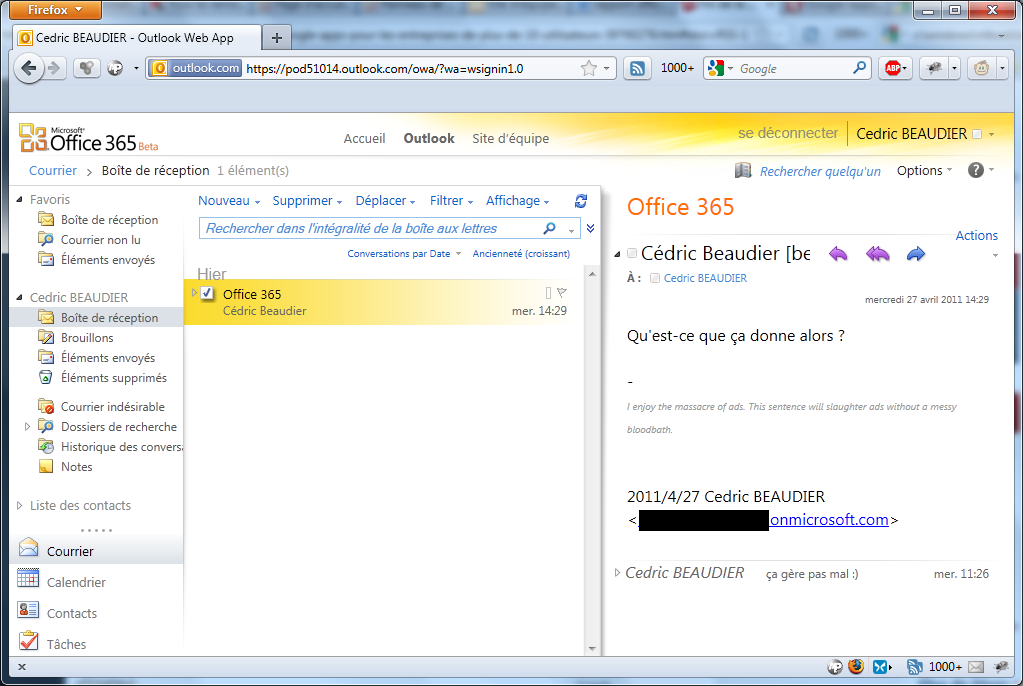Toggle checkbox beside recipient Cedric BEAUDIER
Screen dimensions: 1023x686
(655, 278)
